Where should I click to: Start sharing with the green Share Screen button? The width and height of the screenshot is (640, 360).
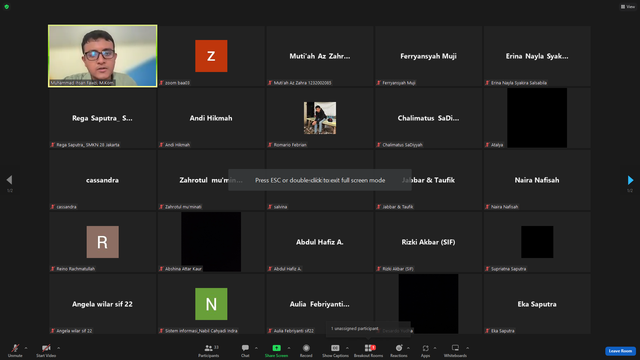click(276, 350)
